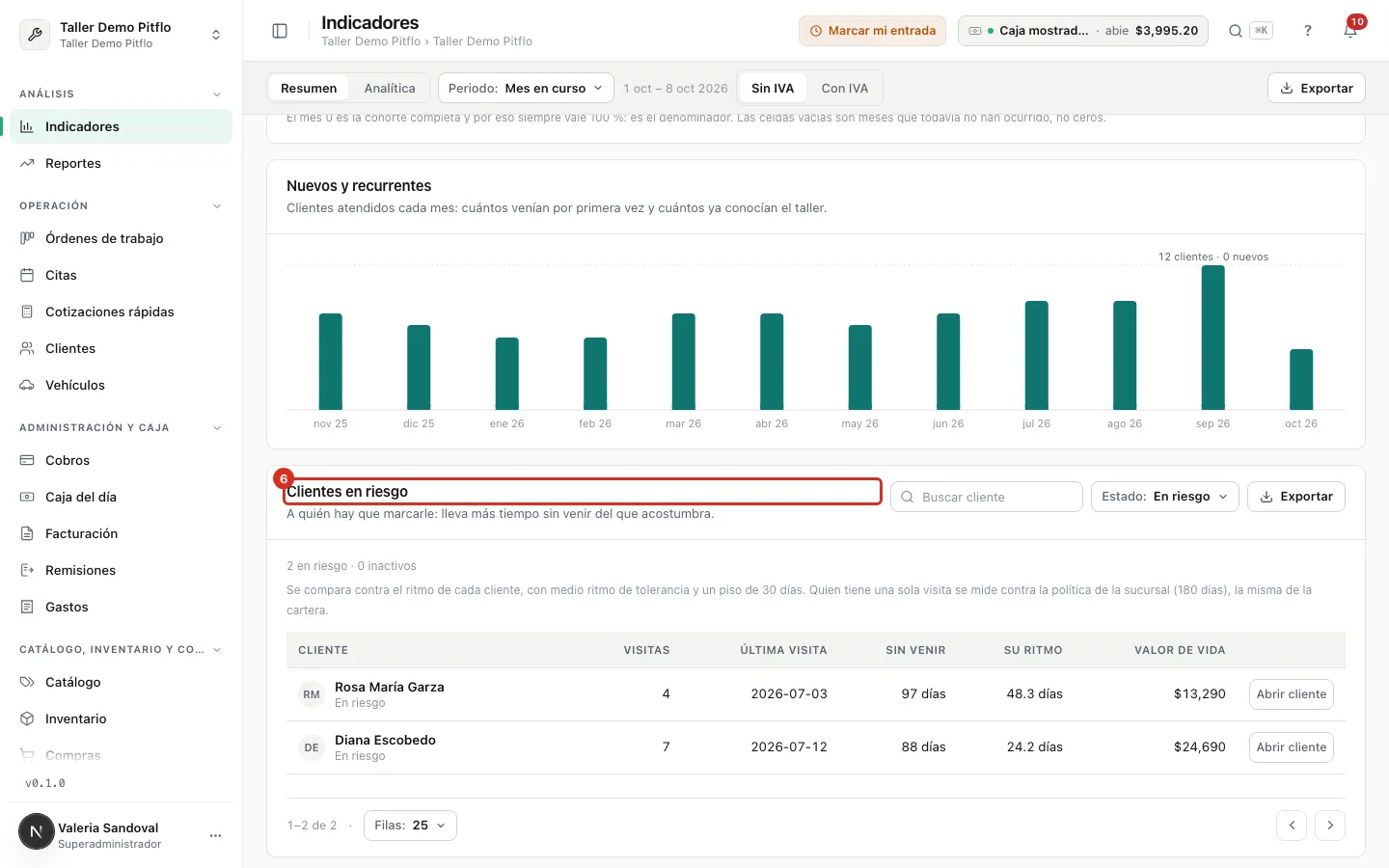The width and height of the screenshot is (1389, 868).
Task: Open Facturación in the sidebar
Action: pyautogui.click(x=121, y=533)
